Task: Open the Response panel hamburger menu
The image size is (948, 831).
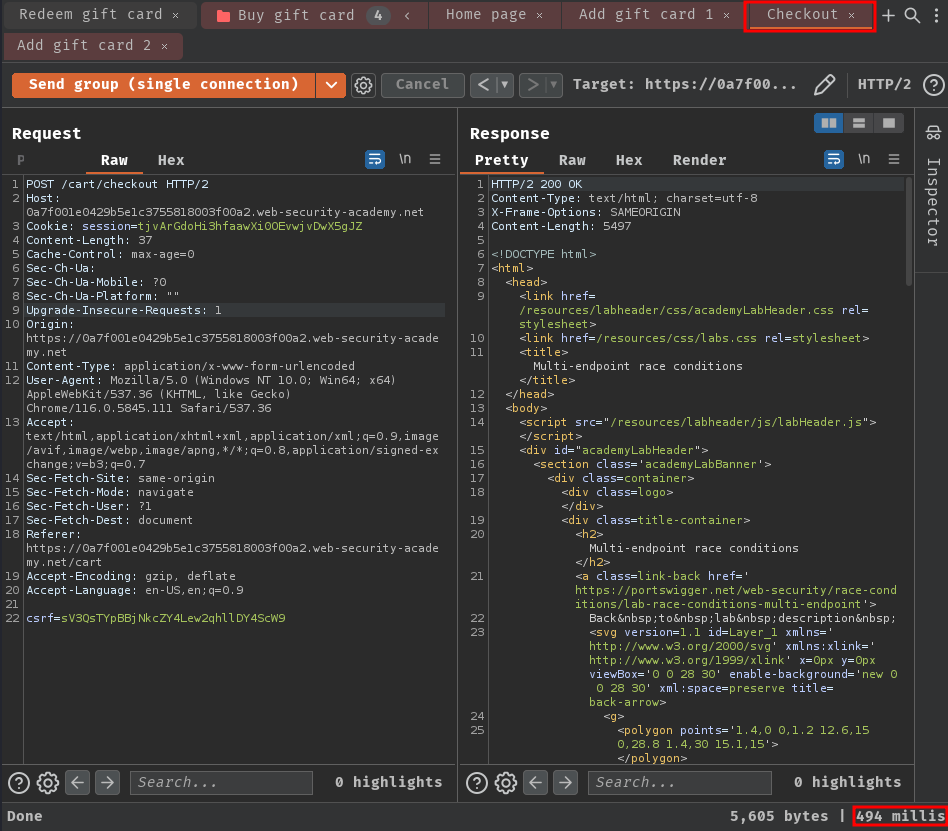Action: [x=894, y=159]
